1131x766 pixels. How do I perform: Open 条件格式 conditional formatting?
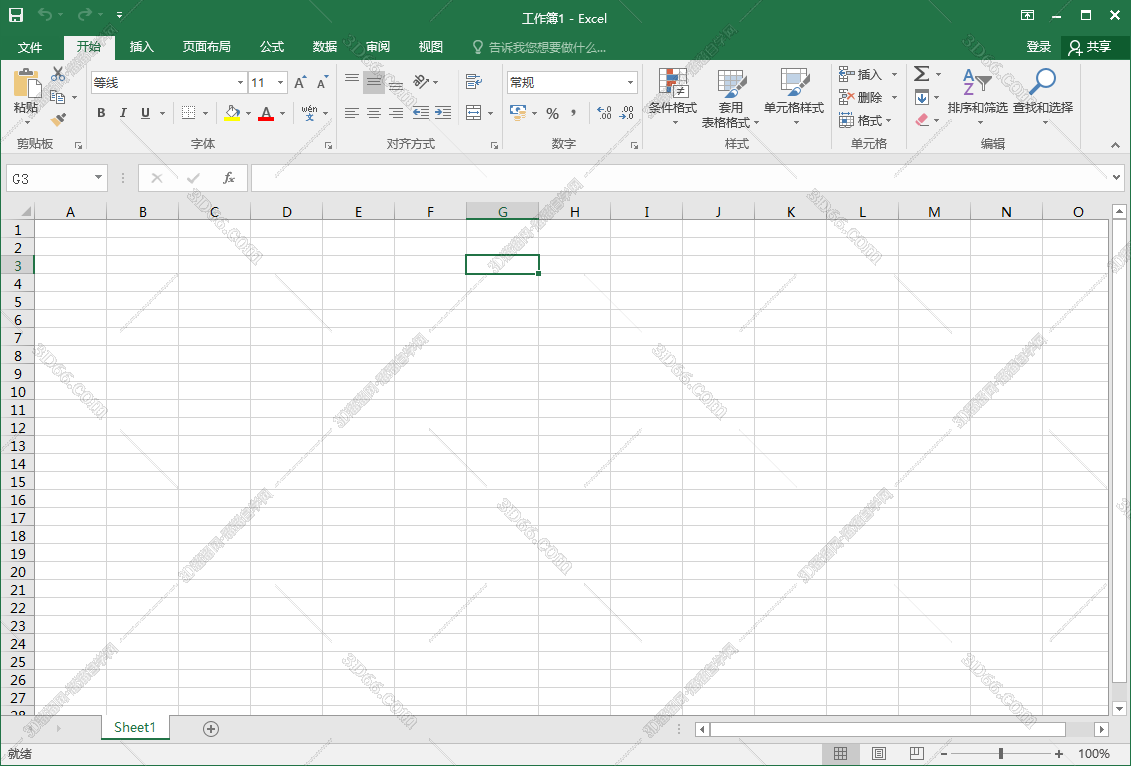pyautogui.click(x=672, y=94)
